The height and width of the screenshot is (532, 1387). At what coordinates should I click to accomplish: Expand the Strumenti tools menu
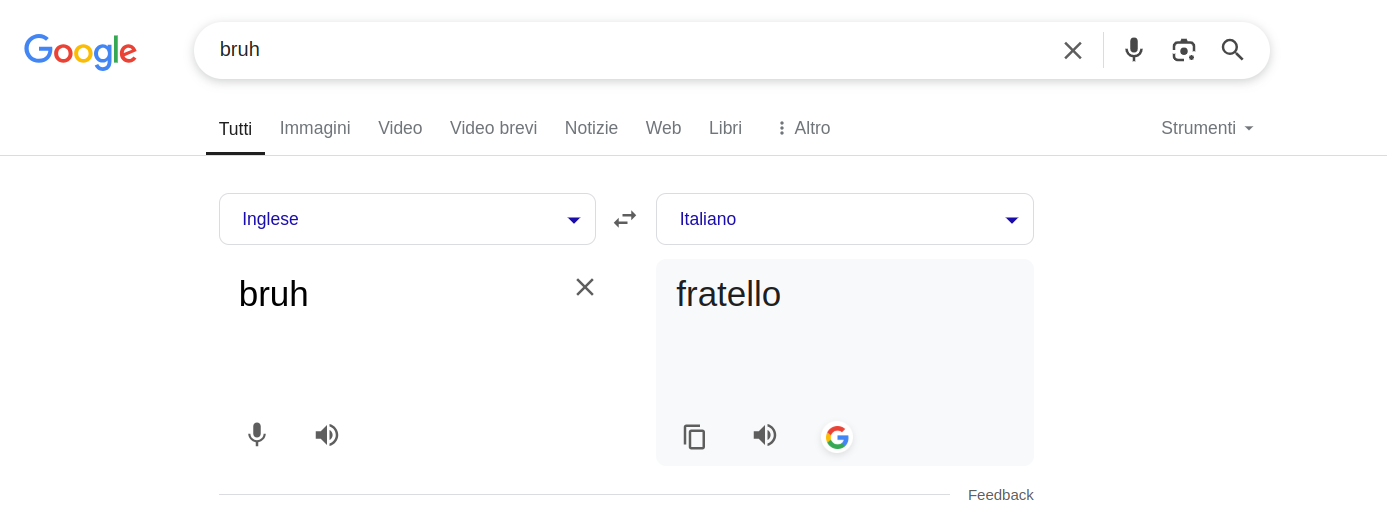[x=1207, y=128]
